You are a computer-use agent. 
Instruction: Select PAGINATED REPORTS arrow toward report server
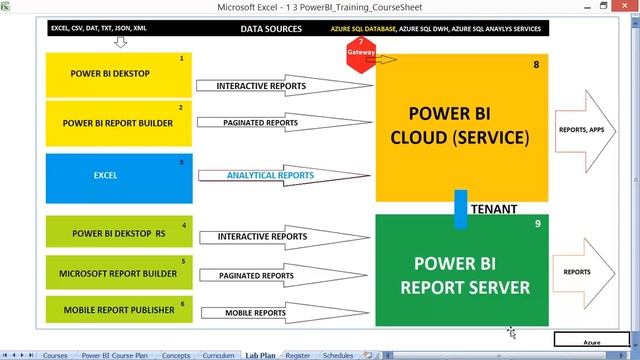click(283, 275)
